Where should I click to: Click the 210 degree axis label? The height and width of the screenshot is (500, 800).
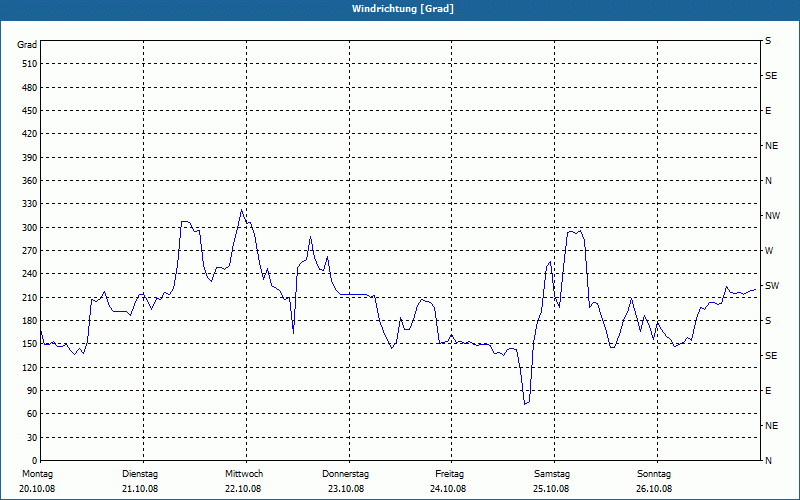(30, 297)
